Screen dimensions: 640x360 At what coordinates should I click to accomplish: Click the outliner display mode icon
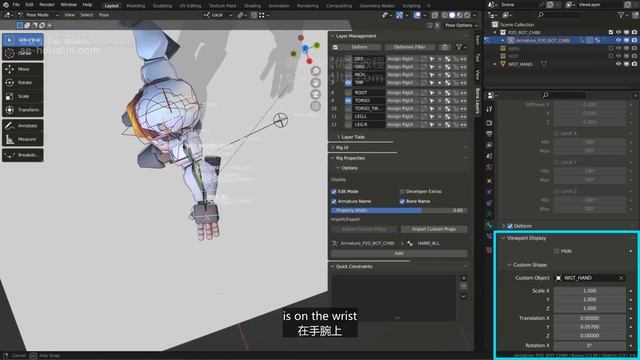507,15
